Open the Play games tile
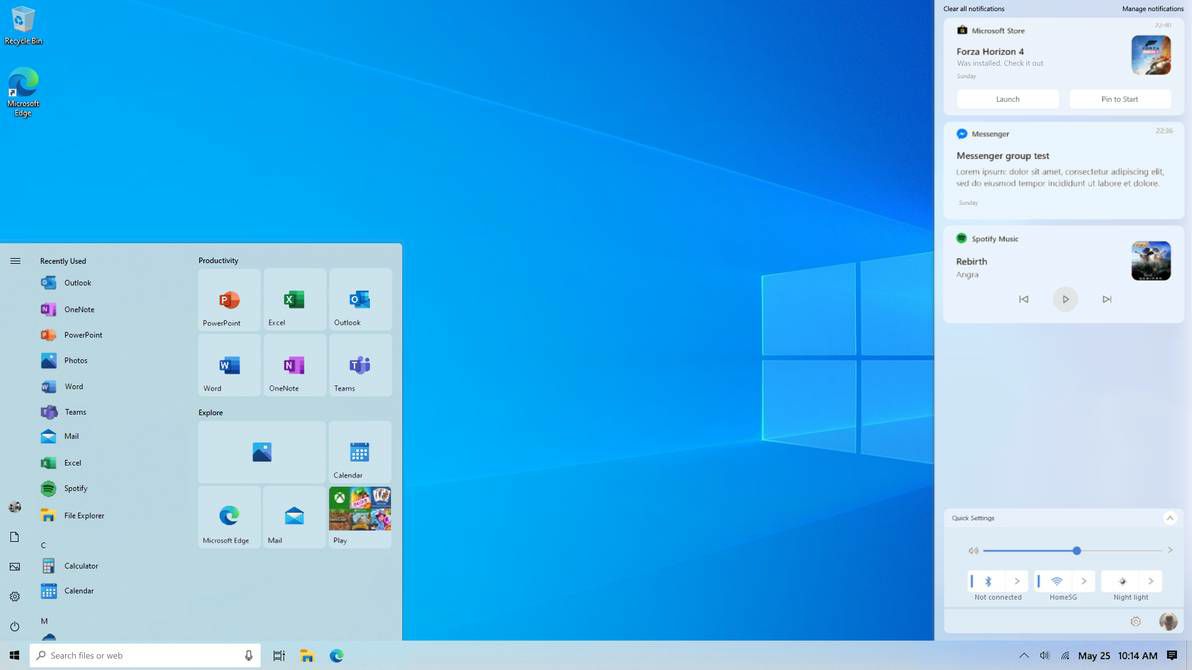 360,517
